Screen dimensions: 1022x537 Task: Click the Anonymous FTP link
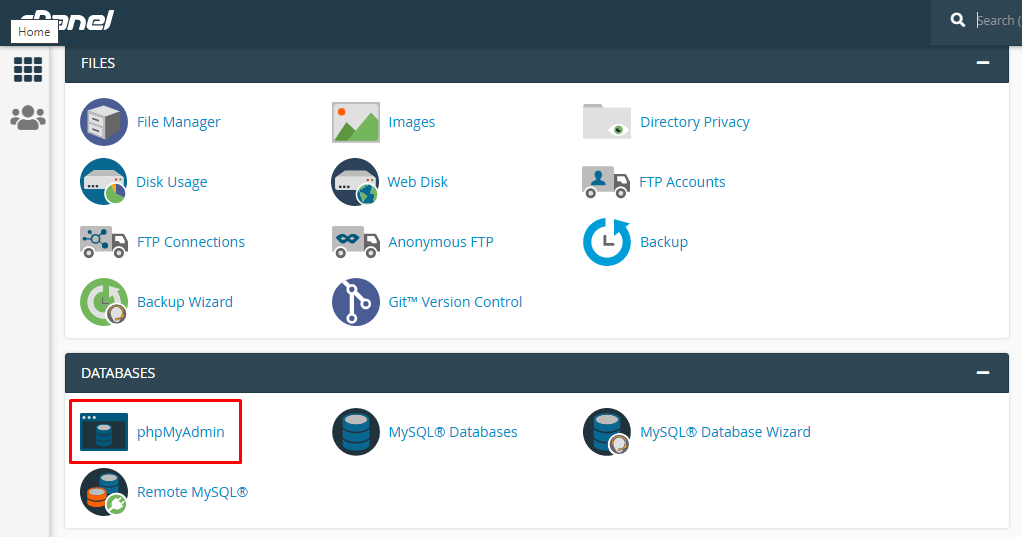click(x=440, y=242)
